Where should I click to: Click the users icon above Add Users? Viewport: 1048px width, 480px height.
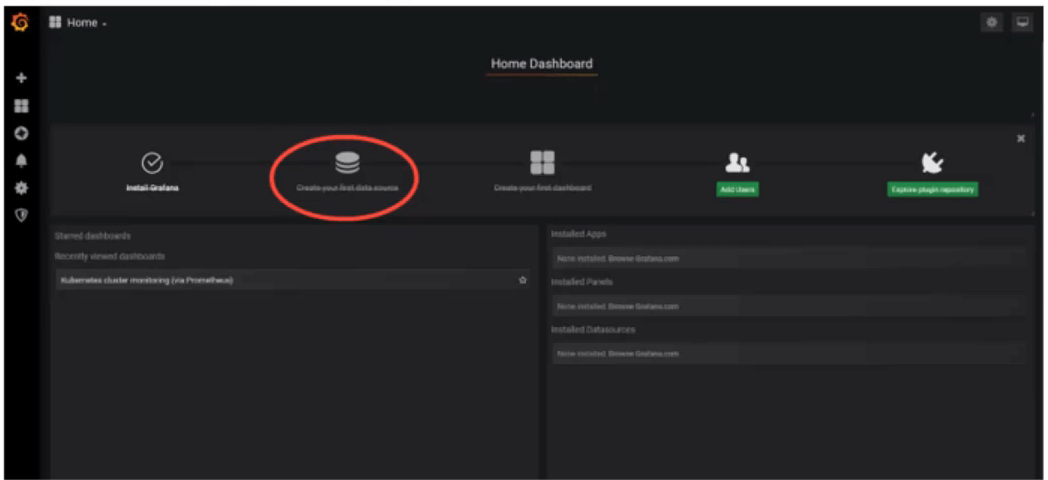point(737,162)
